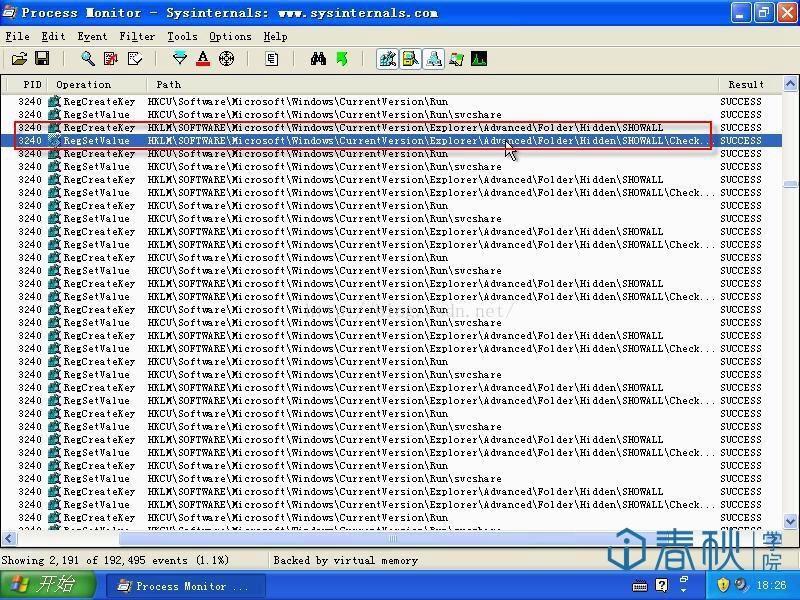Click 'Backed by virtual memory' status text
This screenshot has height=600, width=800.
coord(345,560)
